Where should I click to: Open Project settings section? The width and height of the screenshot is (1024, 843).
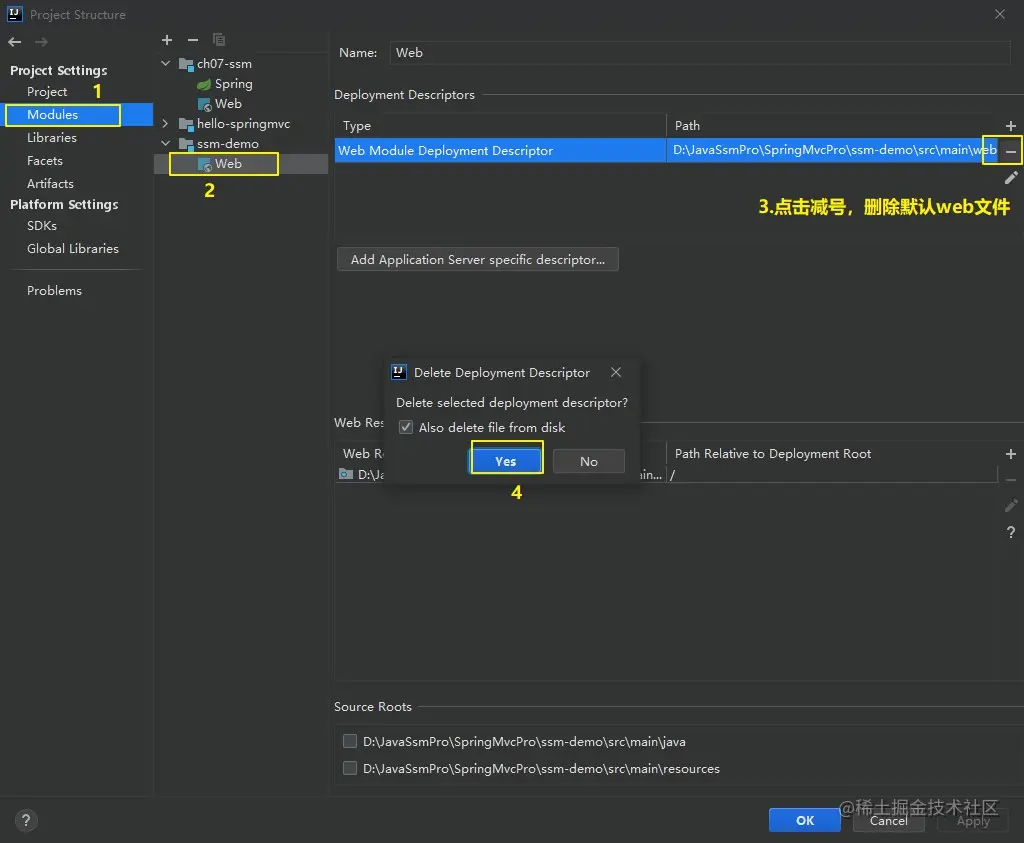click(x=47, y=91)
